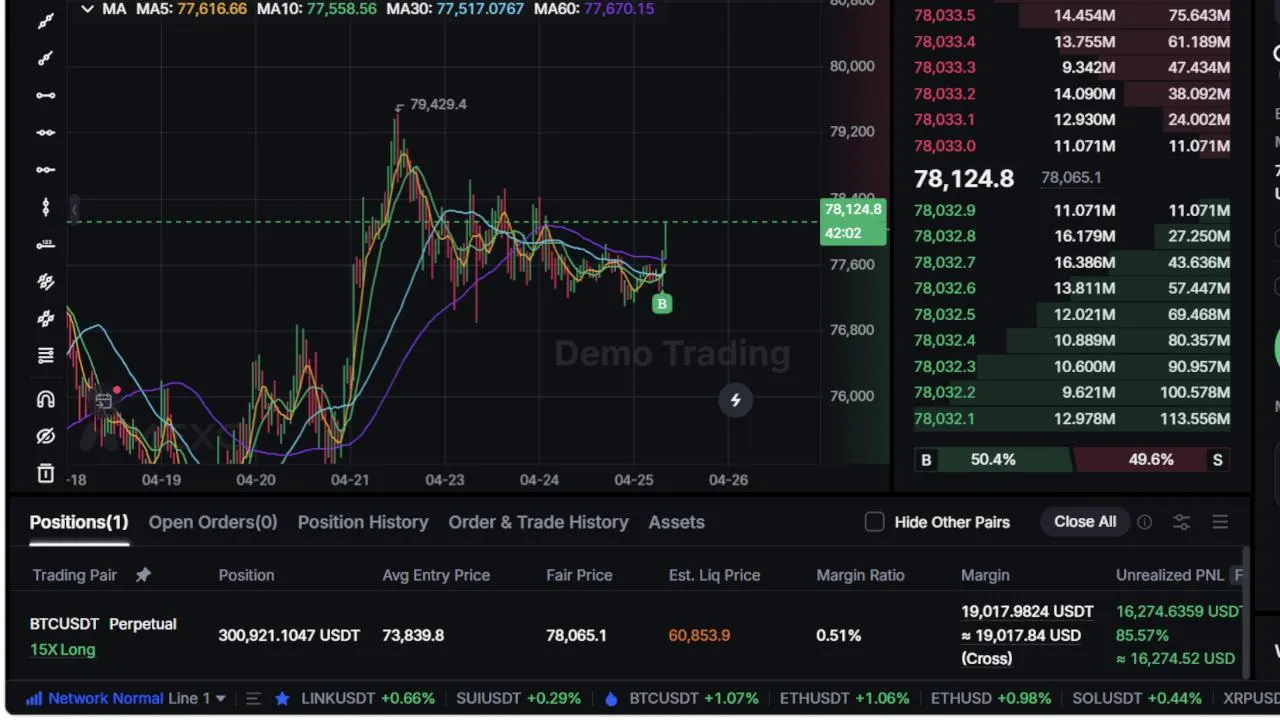Click the 73,839.8 average entry price
The width and height of the screenshot is (1280, 720).
pyautogui.click(x=413, y=635)
